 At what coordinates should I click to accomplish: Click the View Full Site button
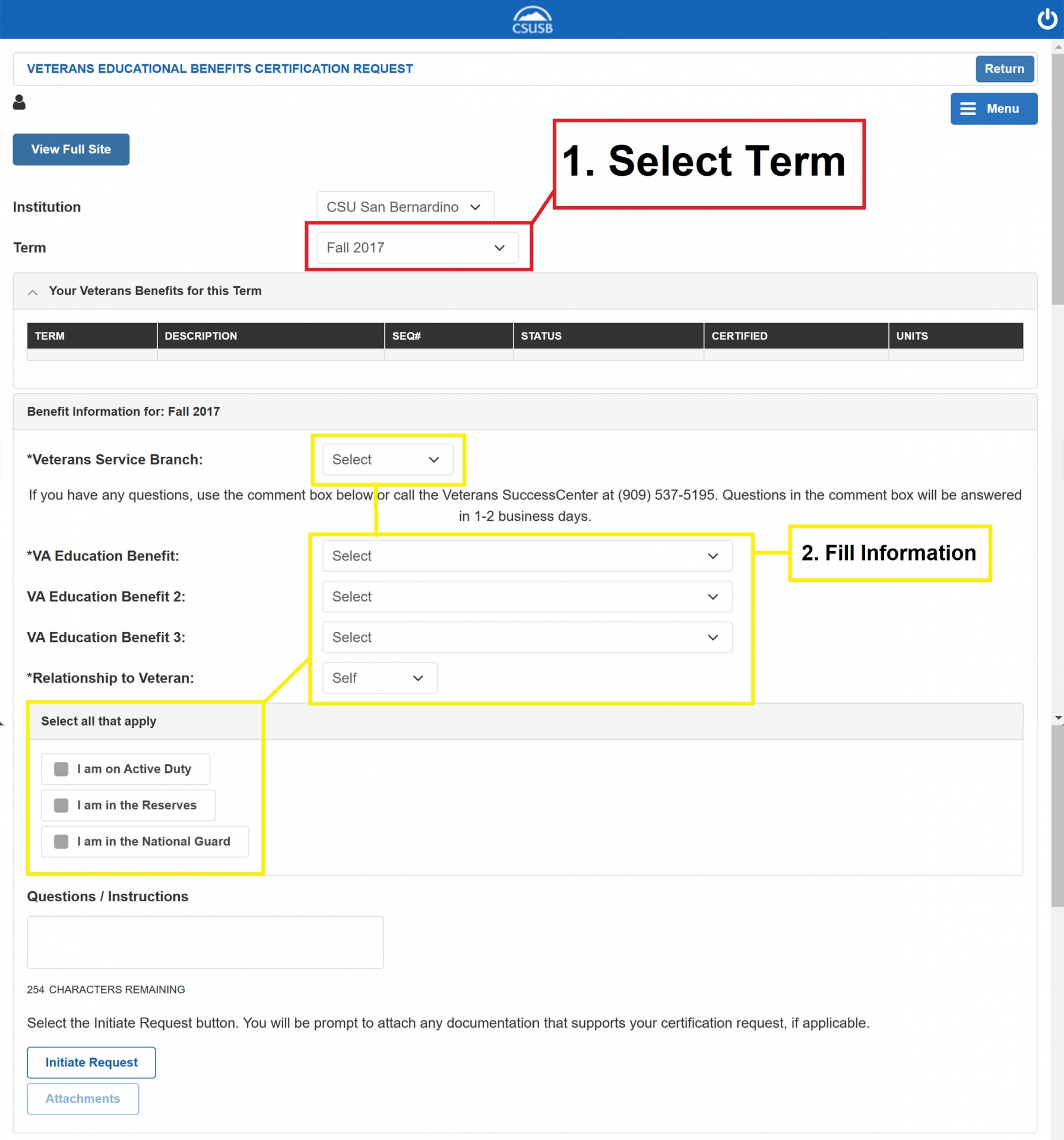point(71,150)
